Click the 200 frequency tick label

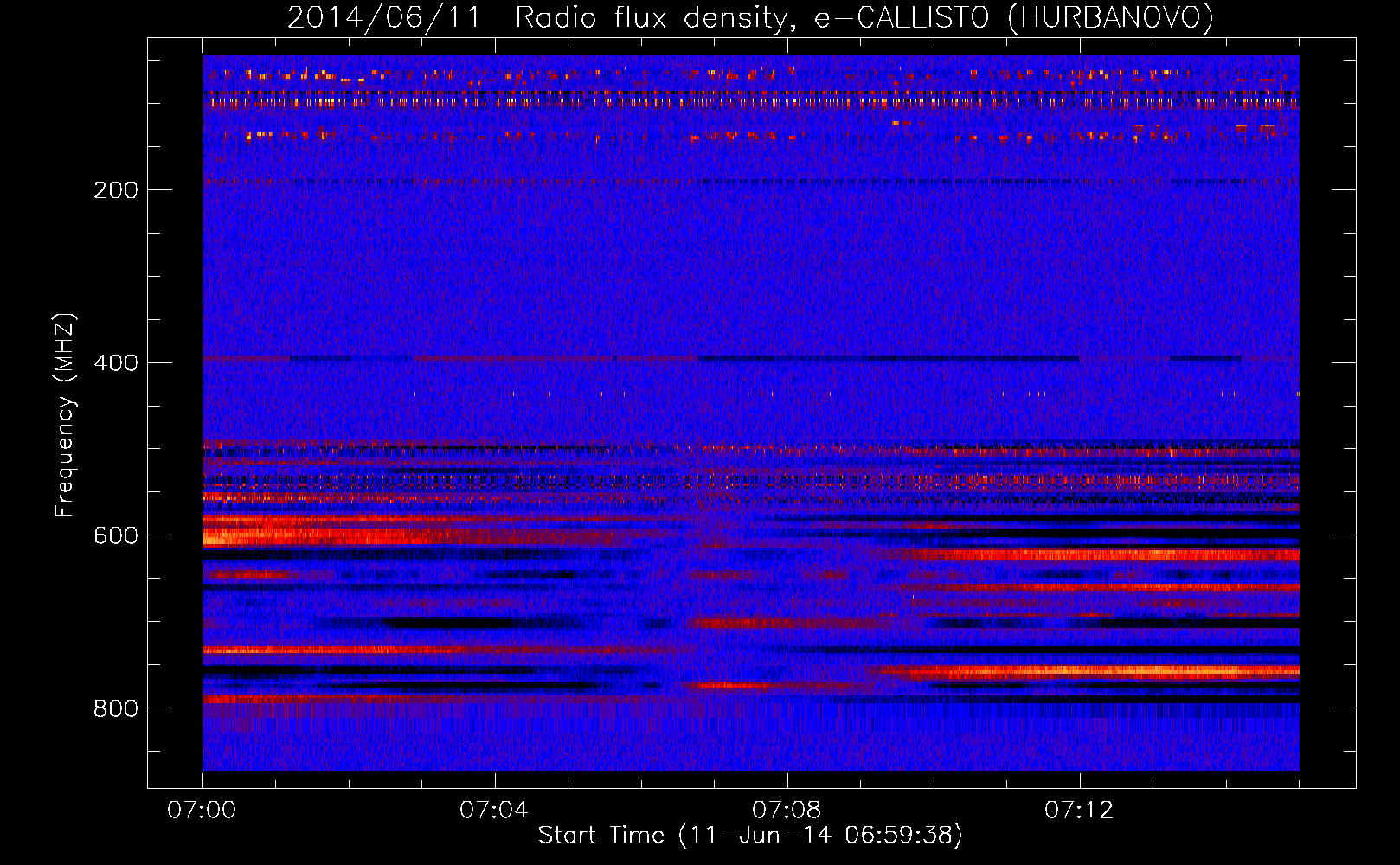click(116, 189)
